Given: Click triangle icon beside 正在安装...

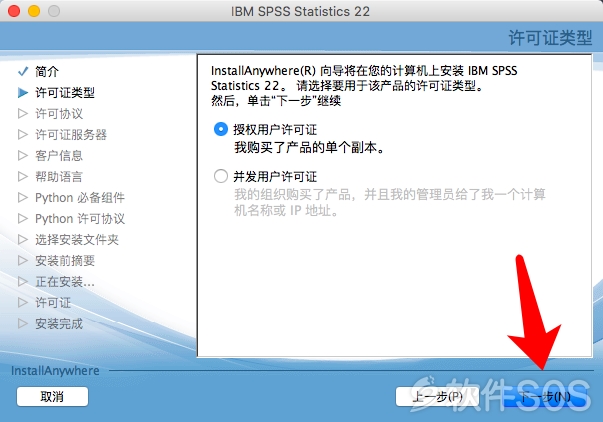Looking at the screenshot, I should (23, 282).
